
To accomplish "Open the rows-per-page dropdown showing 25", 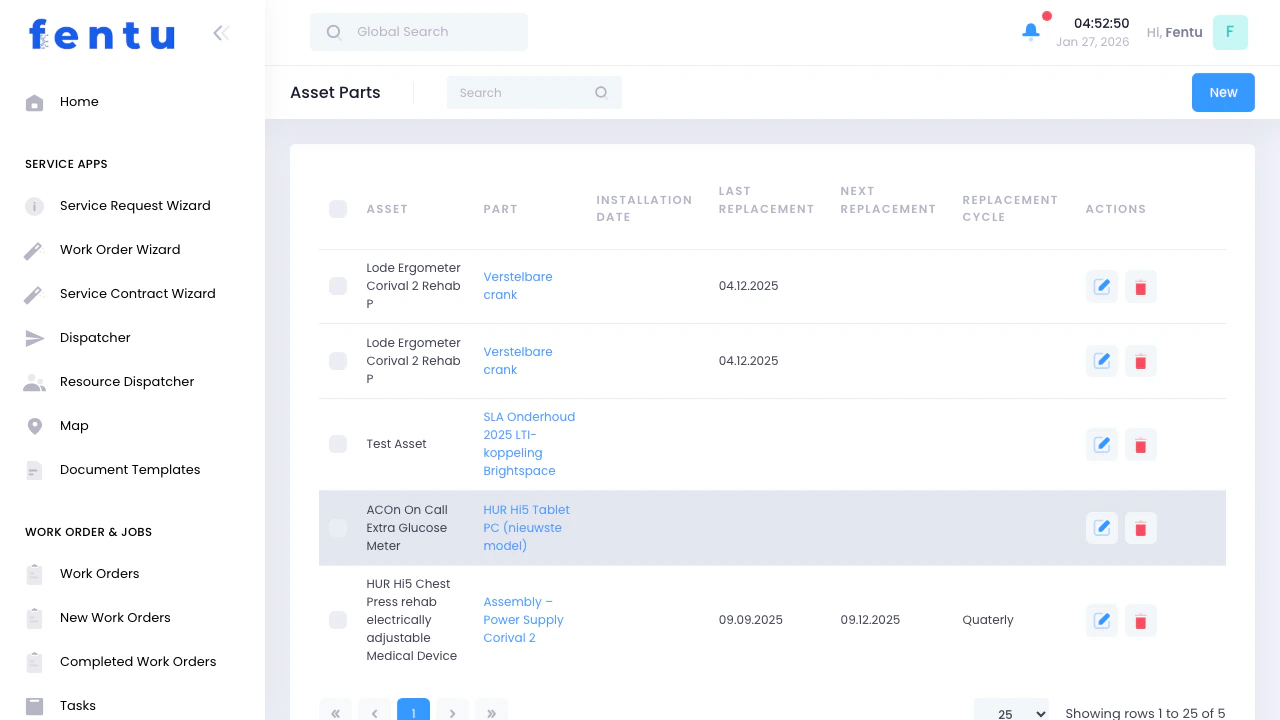I will [x=1011, y=711].
